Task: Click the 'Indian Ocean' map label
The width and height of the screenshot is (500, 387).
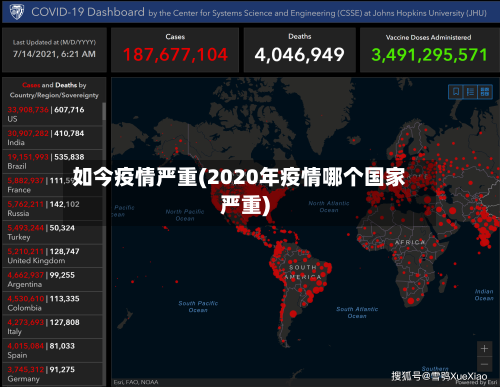Action: click(484, 295)
